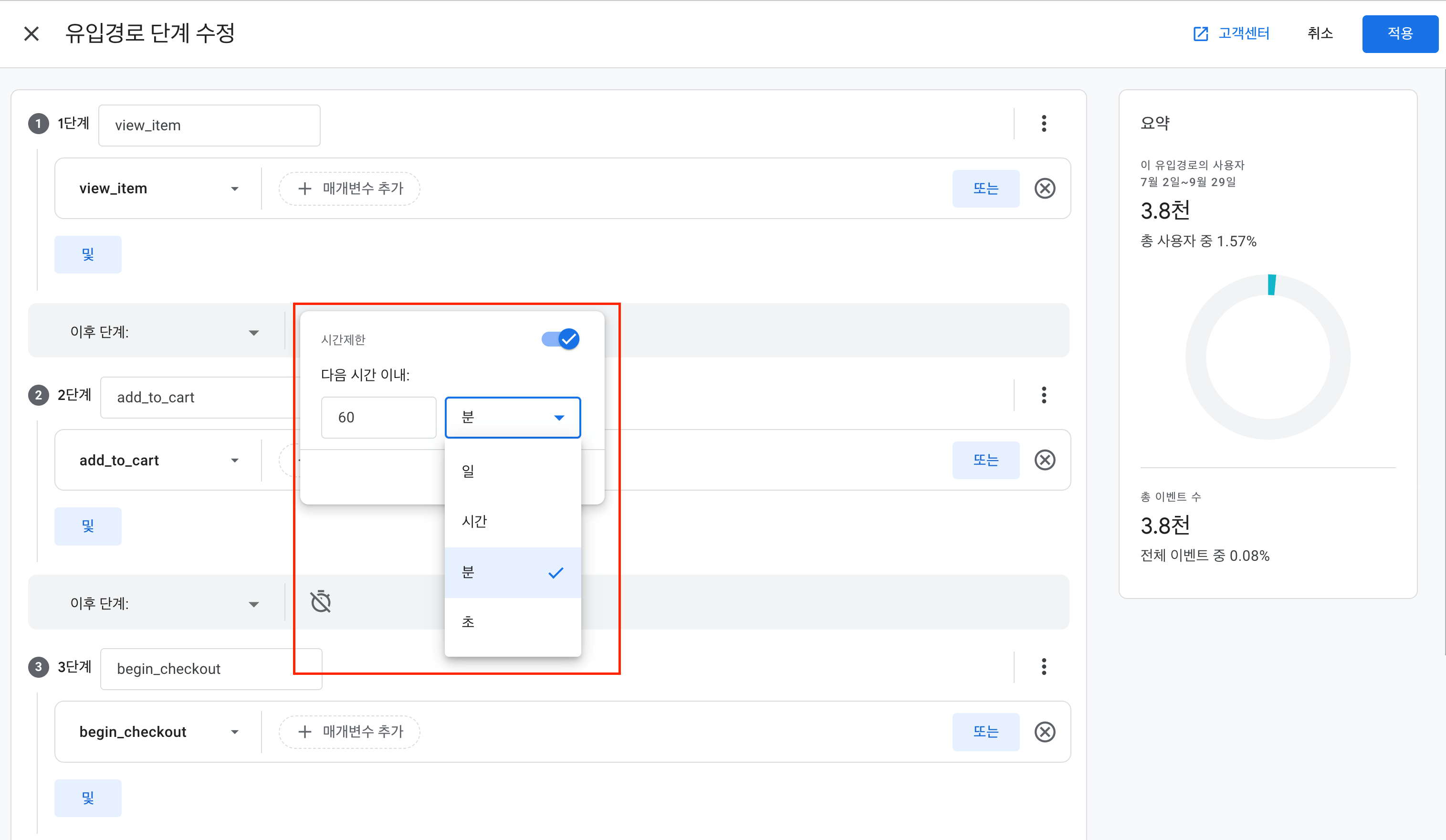Open the three-dot menu for step 1
The image size is (1446, 840).
(x=1044, y=123)
